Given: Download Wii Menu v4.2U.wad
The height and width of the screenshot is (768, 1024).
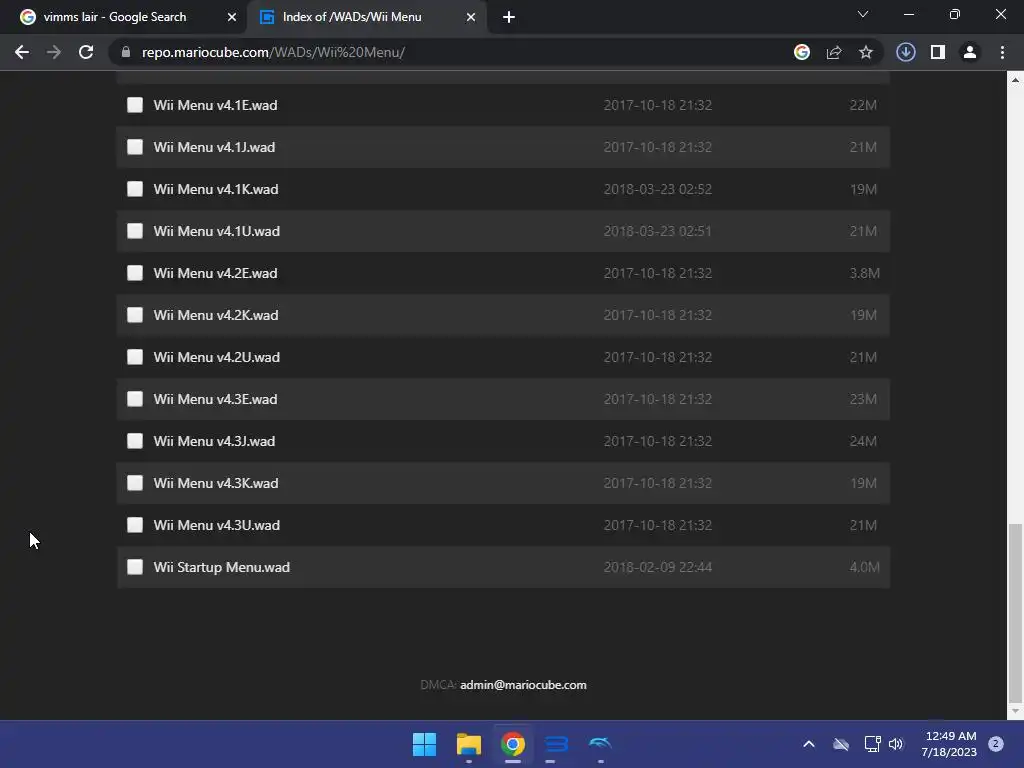Looking at the screenshot, I should pos(217,357).
